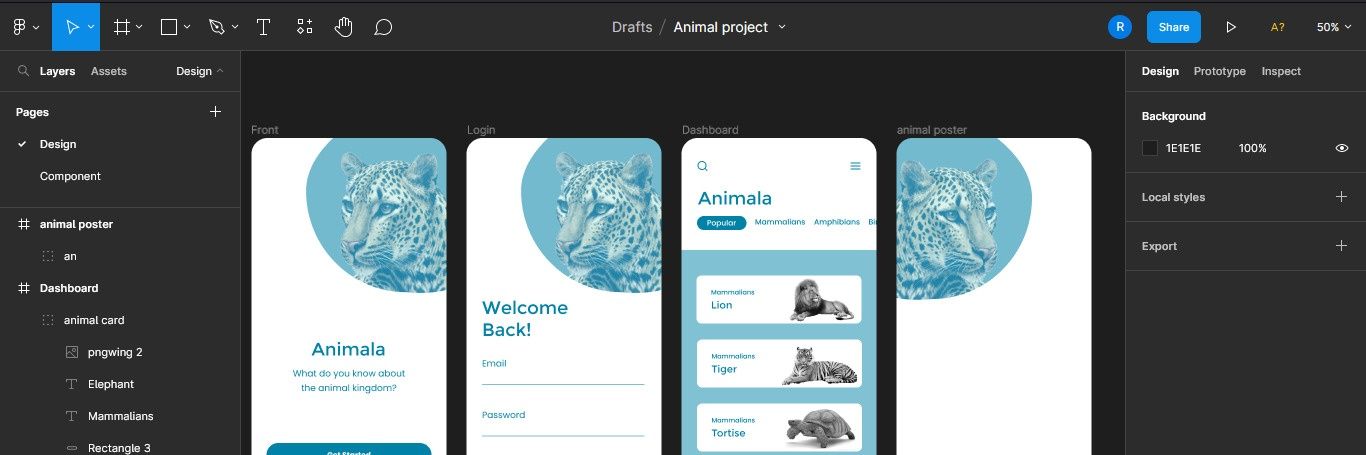The width and height of the screenshot is (1366, 455).
Task: Add a local style with plus
Action: [x=1342, y=197]
